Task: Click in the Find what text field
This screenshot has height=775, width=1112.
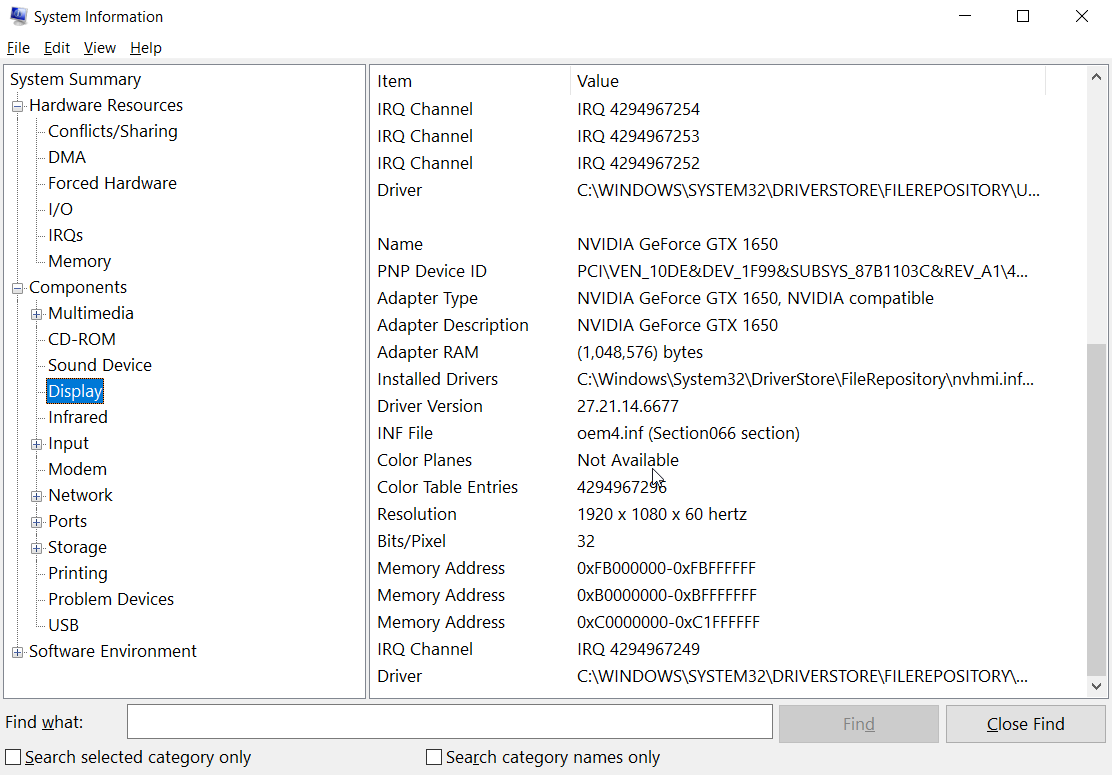Action: (449, 722)
